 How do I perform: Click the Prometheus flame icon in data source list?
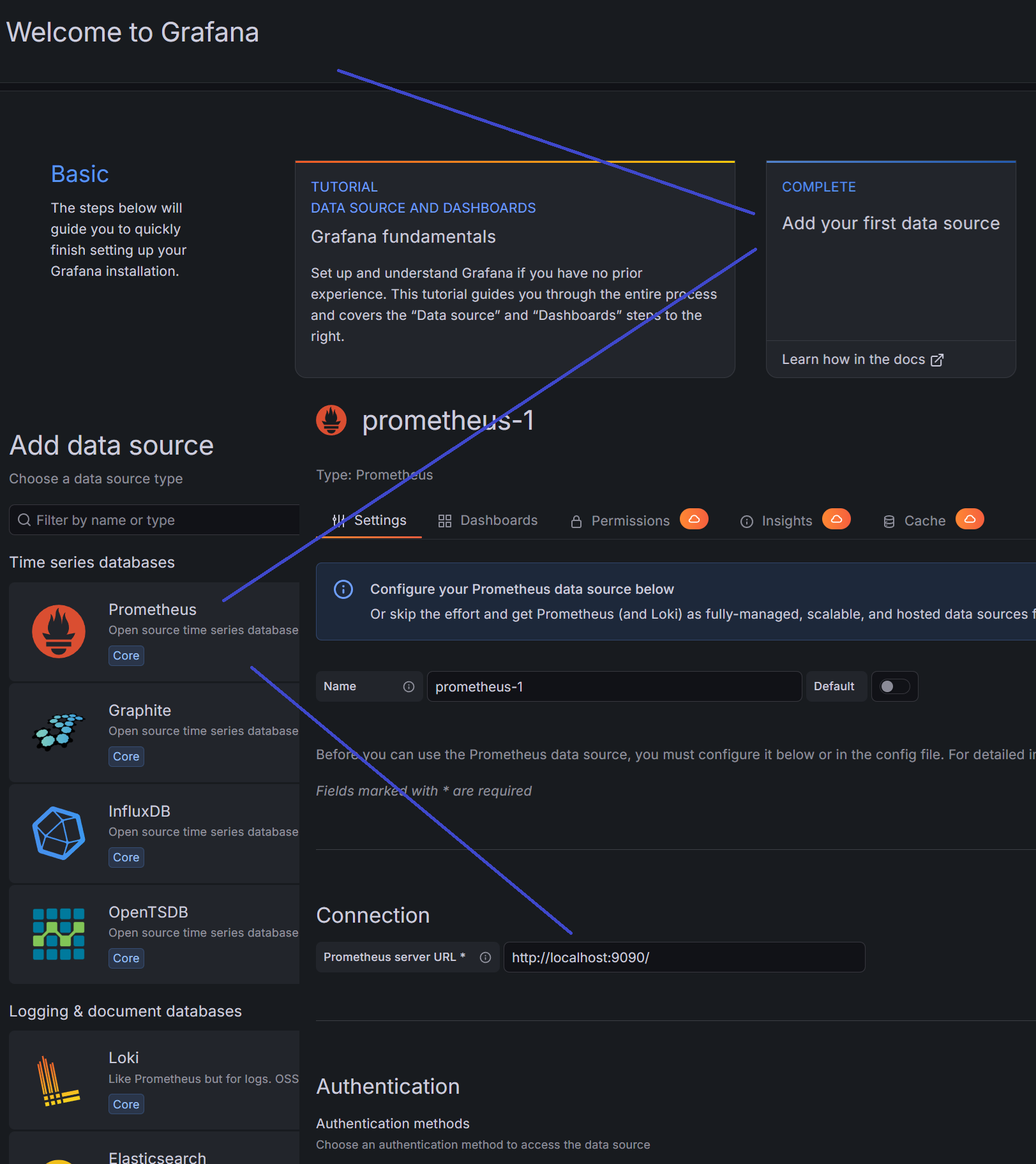click(59, 631)
